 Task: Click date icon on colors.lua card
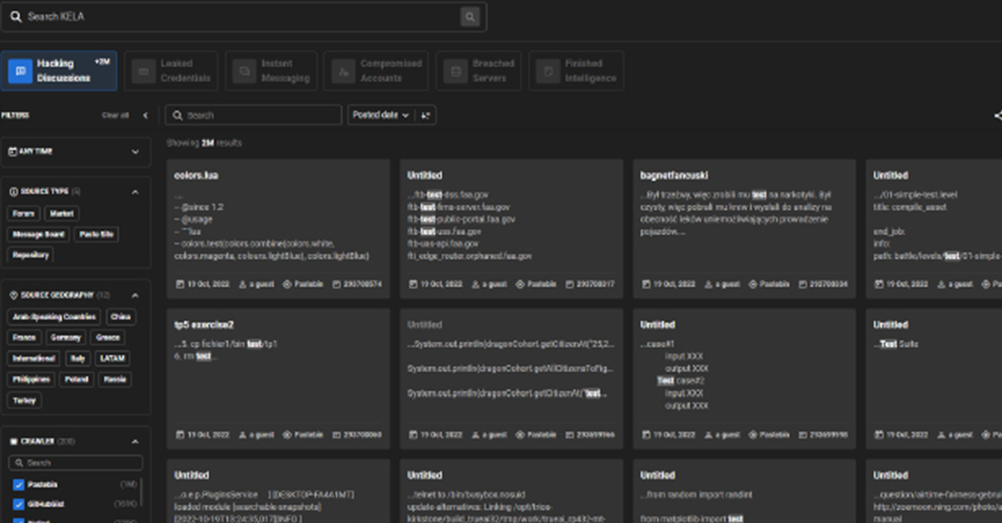coord(180,284)
